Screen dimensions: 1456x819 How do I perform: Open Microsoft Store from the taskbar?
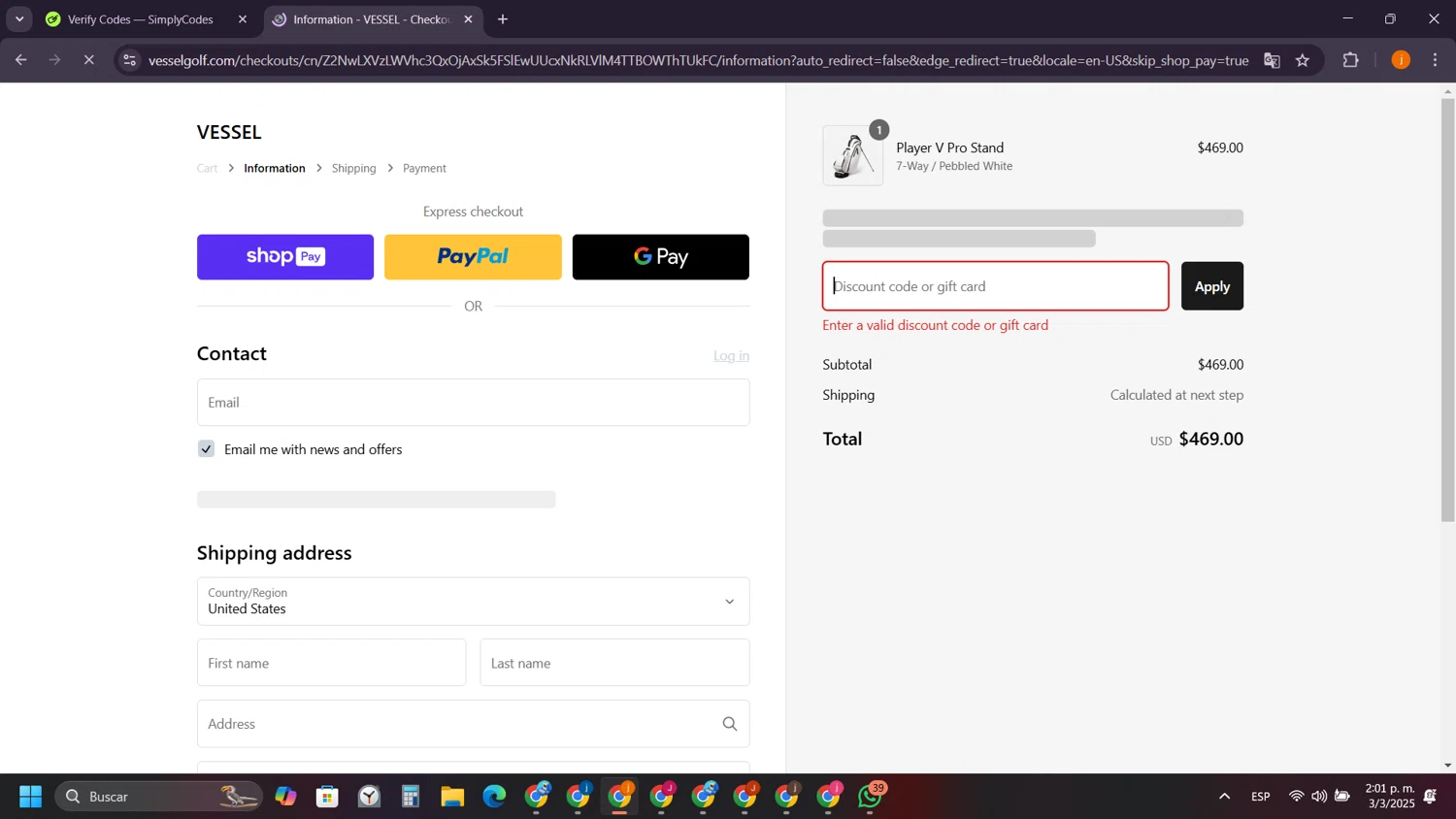[x=327, y=797]
